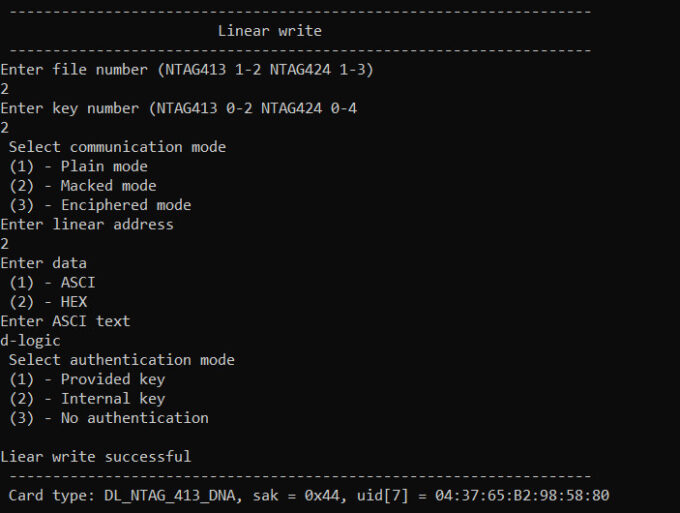Click the "Enter data" prompt line
680x513 pixels.
tap(43, 263)
